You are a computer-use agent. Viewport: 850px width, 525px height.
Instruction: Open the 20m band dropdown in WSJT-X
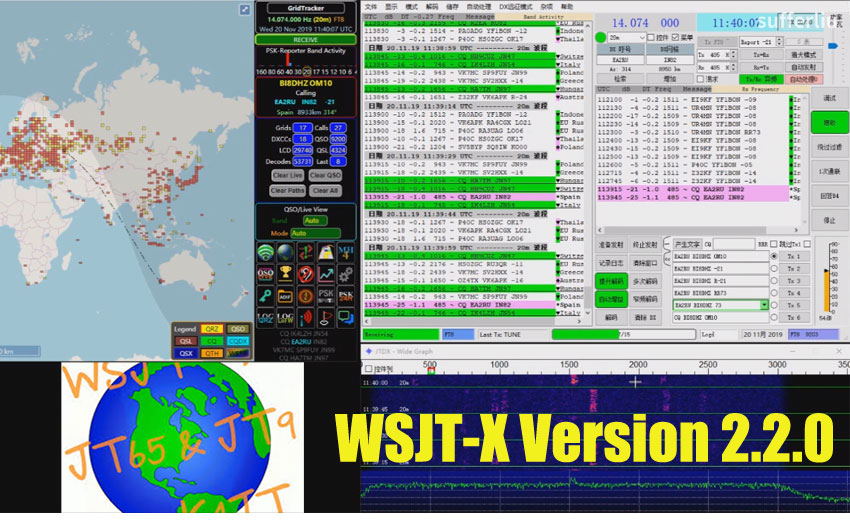coord(626,37)
